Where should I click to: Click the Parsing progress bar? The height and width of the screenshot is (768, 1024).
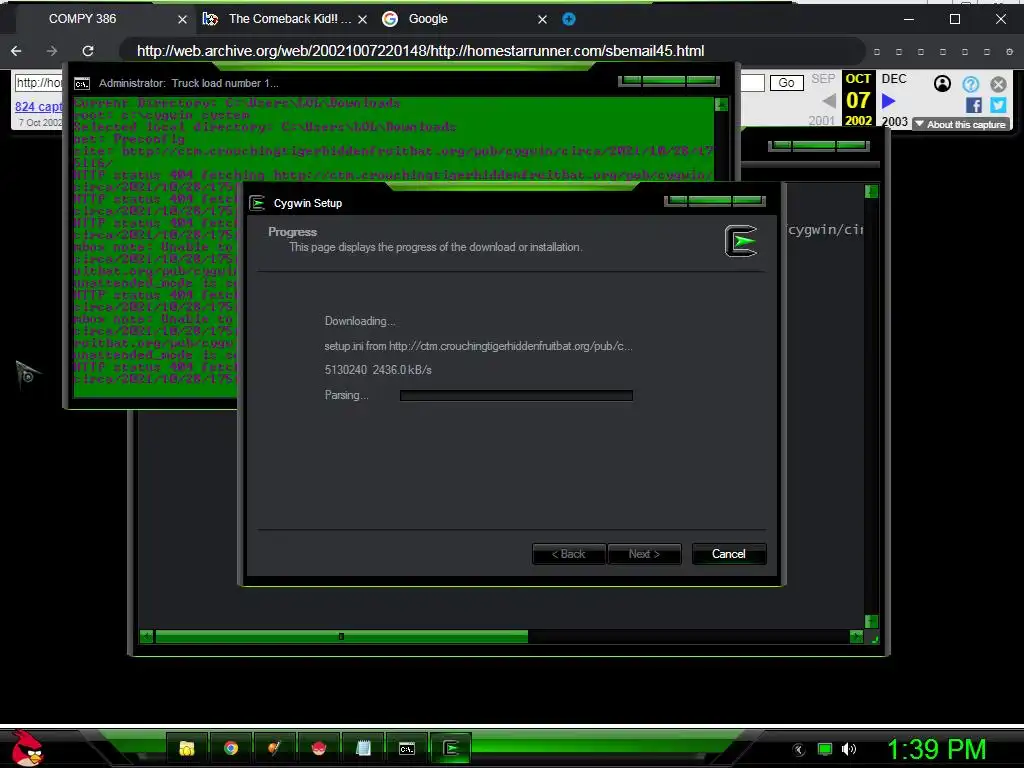[x=516, y=395]
